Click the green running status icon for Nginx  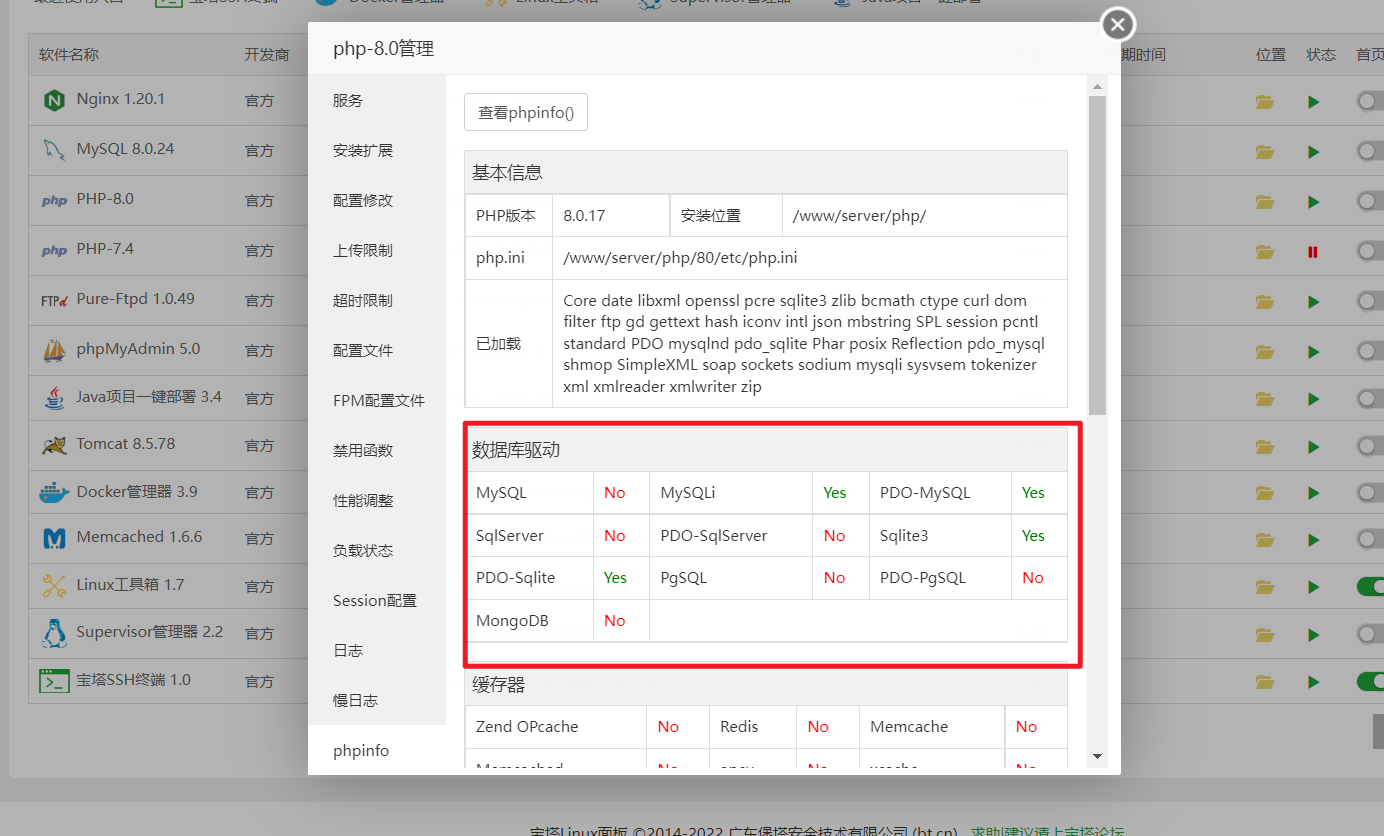(1314, 101)
